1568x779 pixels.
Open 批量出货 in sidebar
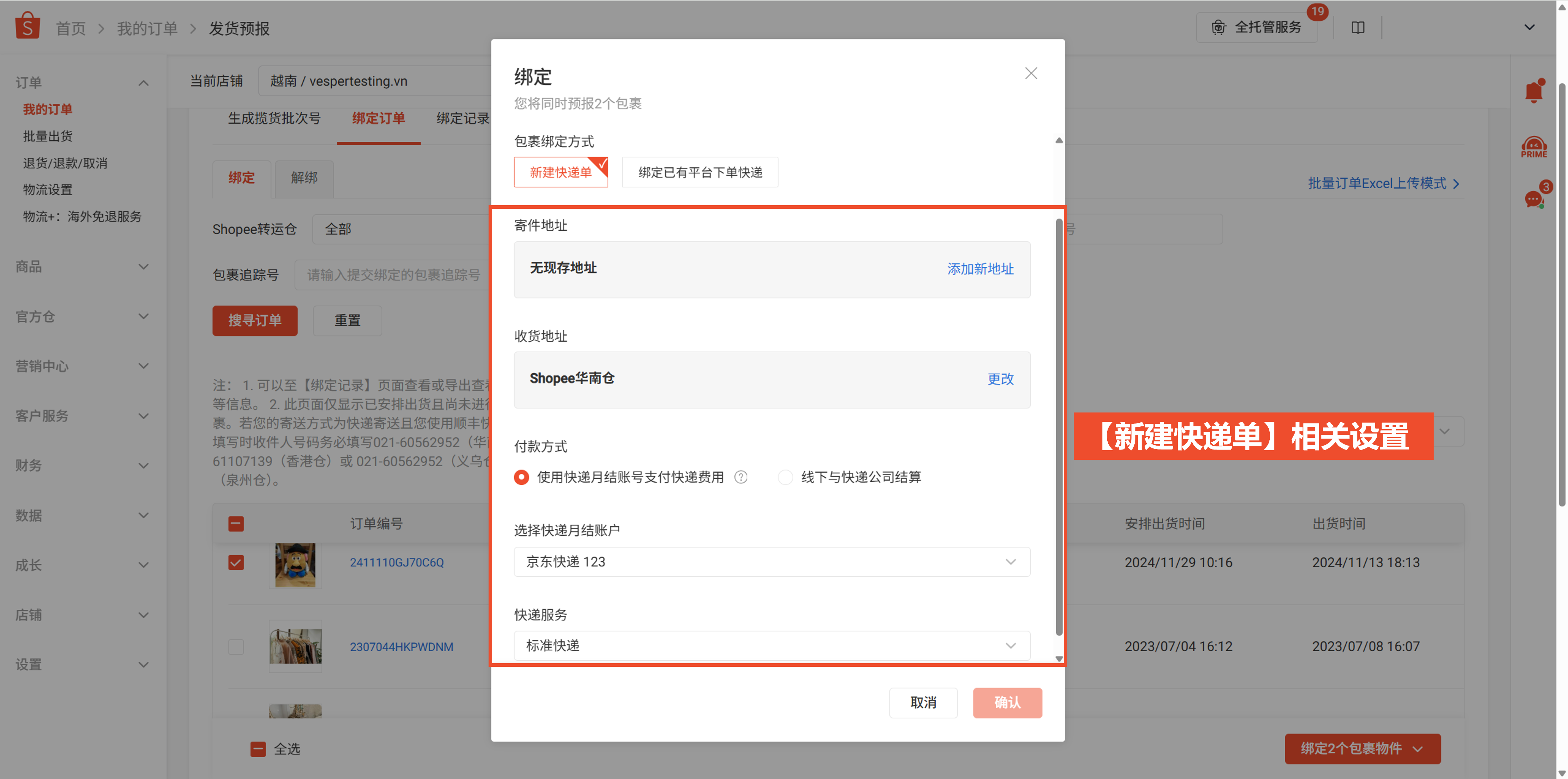[47, 136]
